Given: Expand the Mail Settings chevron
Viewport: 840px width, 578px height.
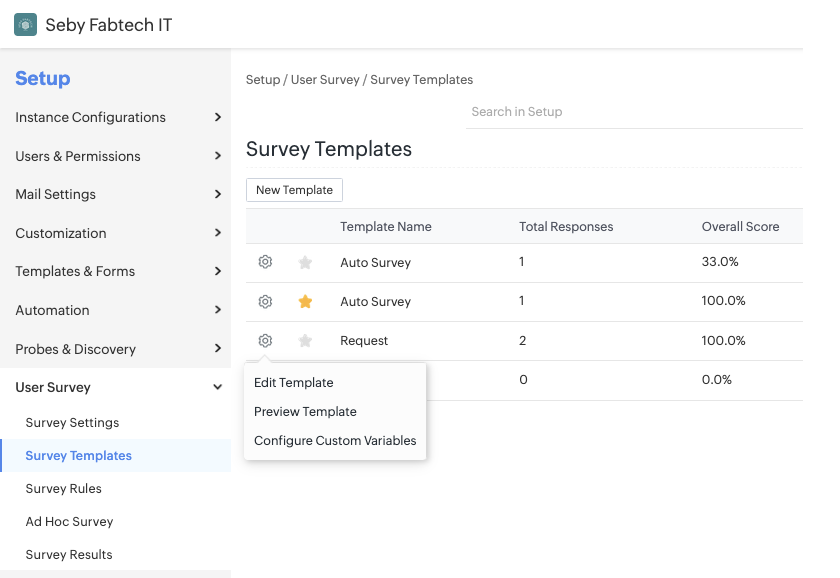Looking at the screenshot, I should click(217, 194).
